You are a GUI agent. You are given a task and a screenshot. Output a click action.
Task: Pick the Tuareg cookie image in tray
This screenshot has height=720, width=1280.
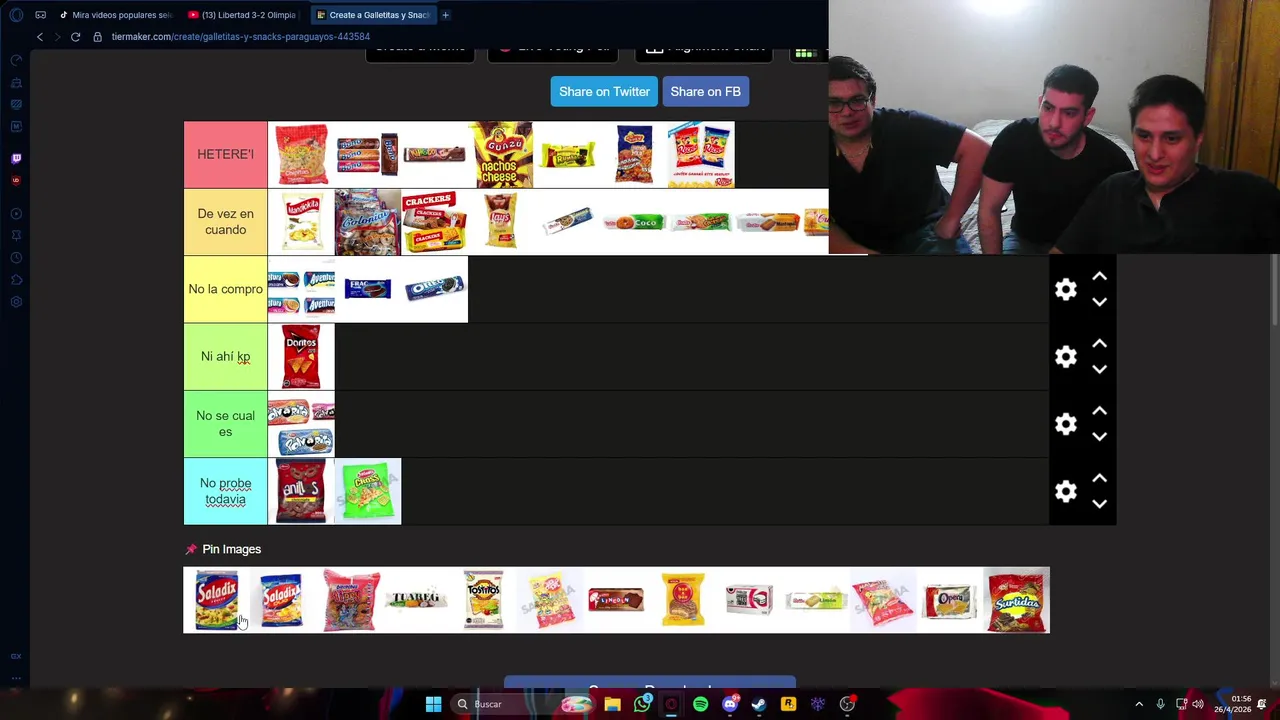(x=416, y=599)
